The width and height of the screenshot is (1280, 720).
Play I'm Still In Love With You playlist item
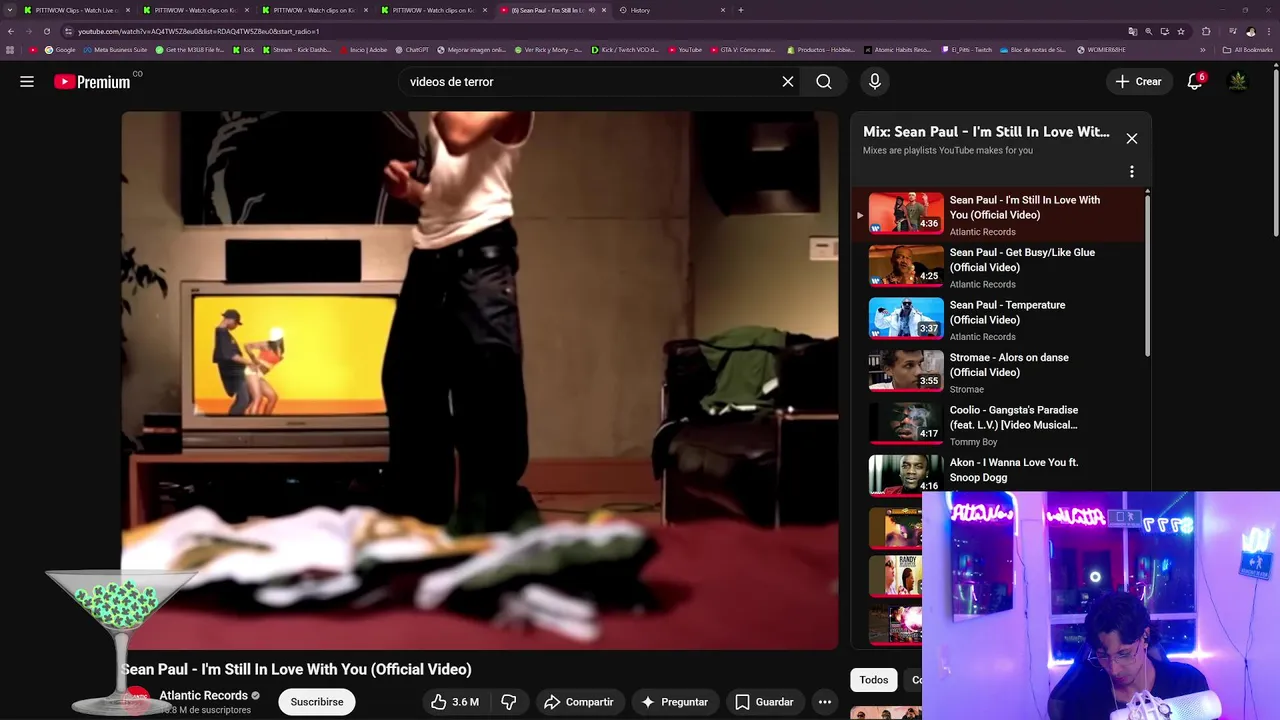click(1000, 215)
